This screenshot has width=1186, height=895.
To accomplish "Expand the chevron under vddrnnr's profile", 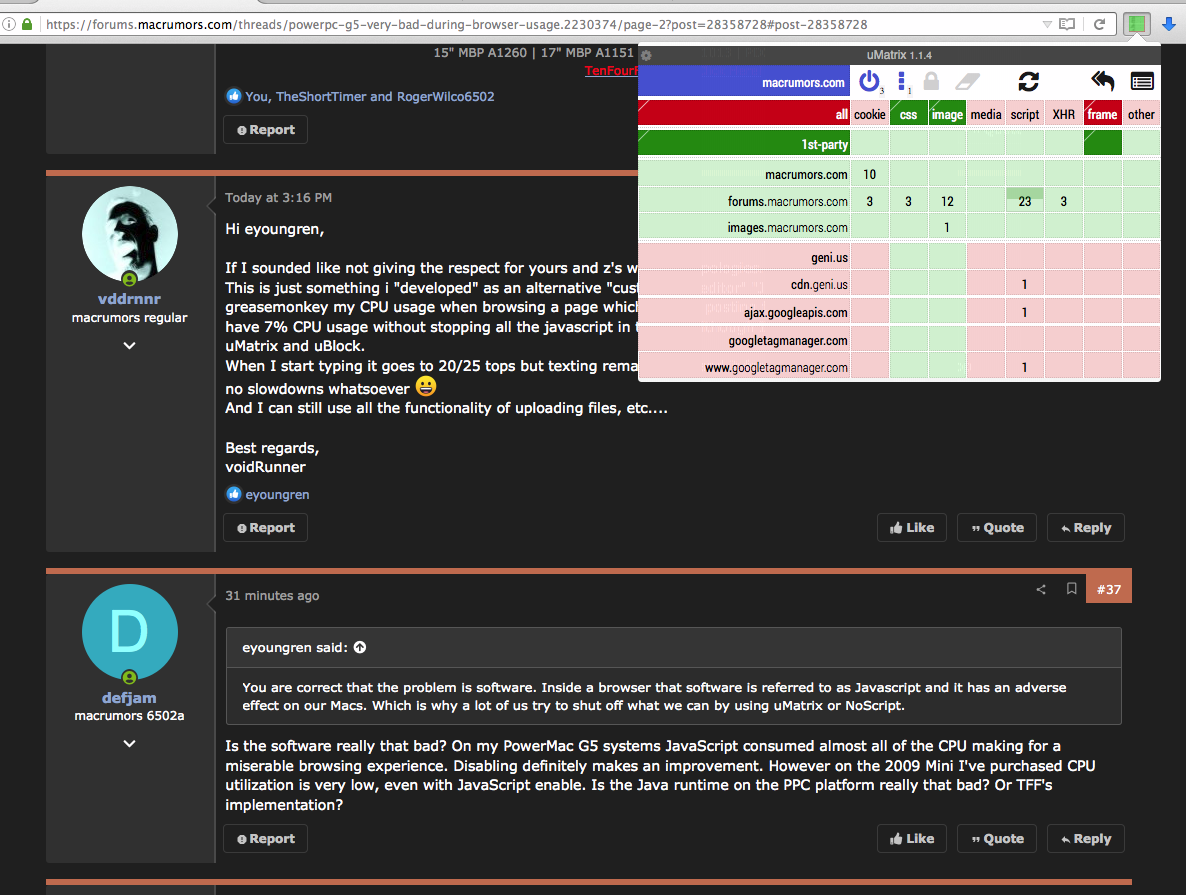I will tap(129, 346).
